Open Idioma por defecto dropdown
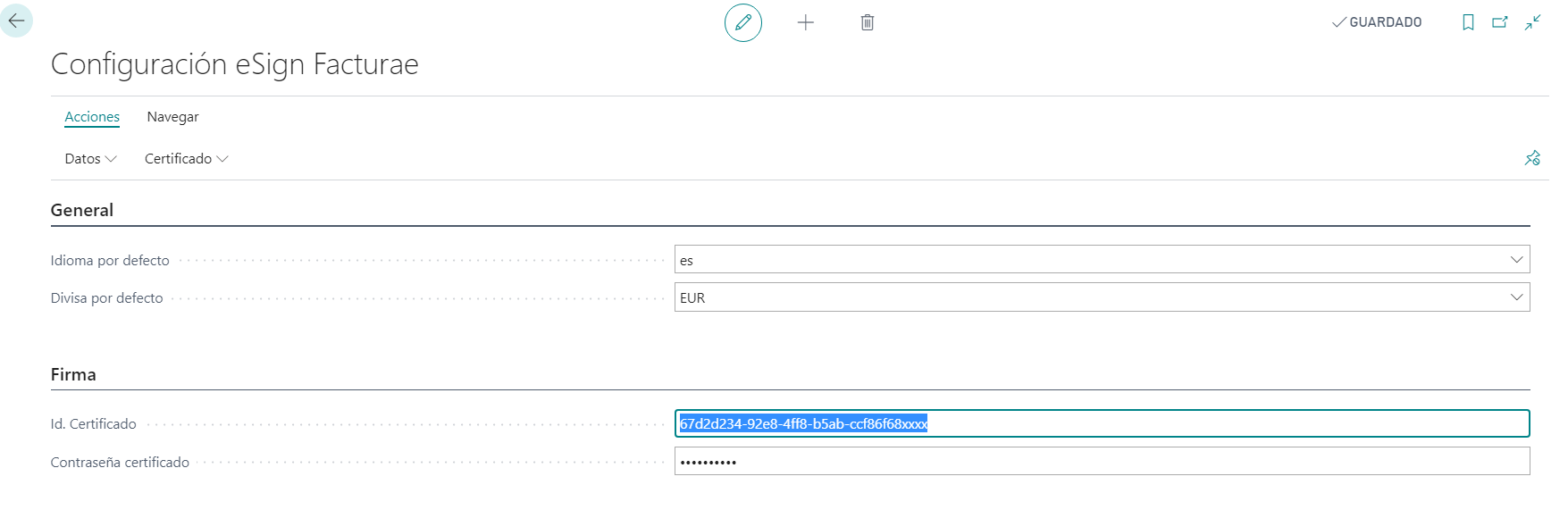This screenshot has width=1568, height=510. [1516, 260]
